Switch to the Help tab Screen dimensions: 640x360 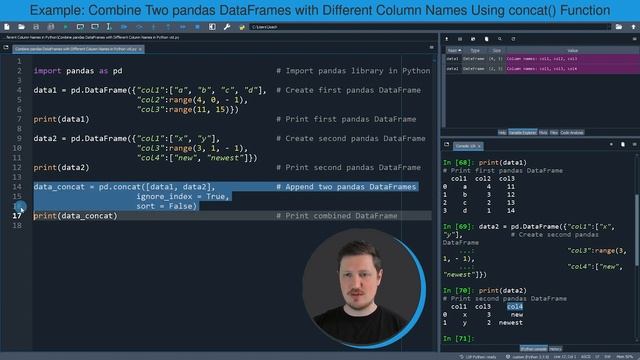pyautogui.click(x=502, y=133)
